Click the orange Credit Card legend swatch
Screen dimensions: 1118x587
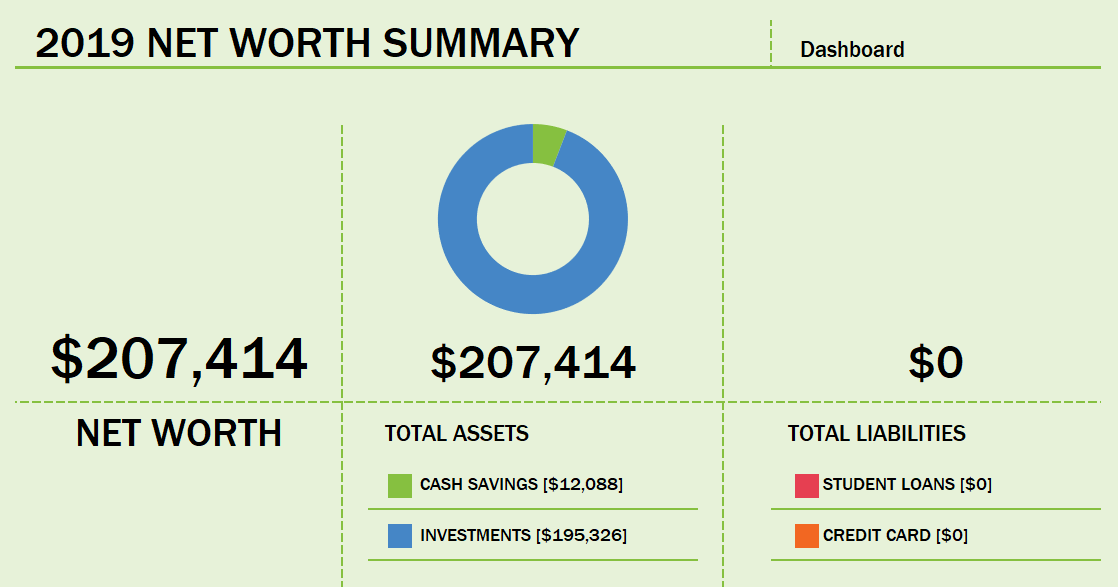pyautogui.click(x=807, y=536)
